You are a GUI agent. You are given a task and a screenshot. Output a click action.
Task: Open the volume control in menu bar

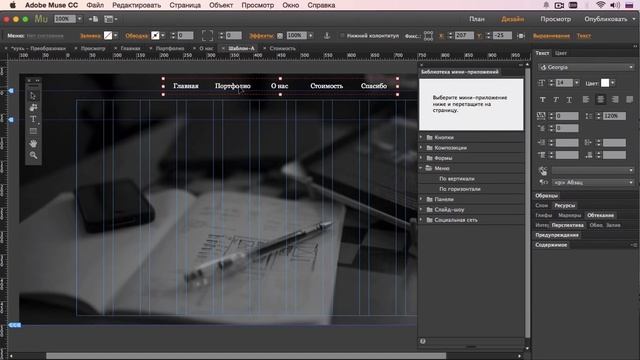pyautogui.click(x=615, y=5)
